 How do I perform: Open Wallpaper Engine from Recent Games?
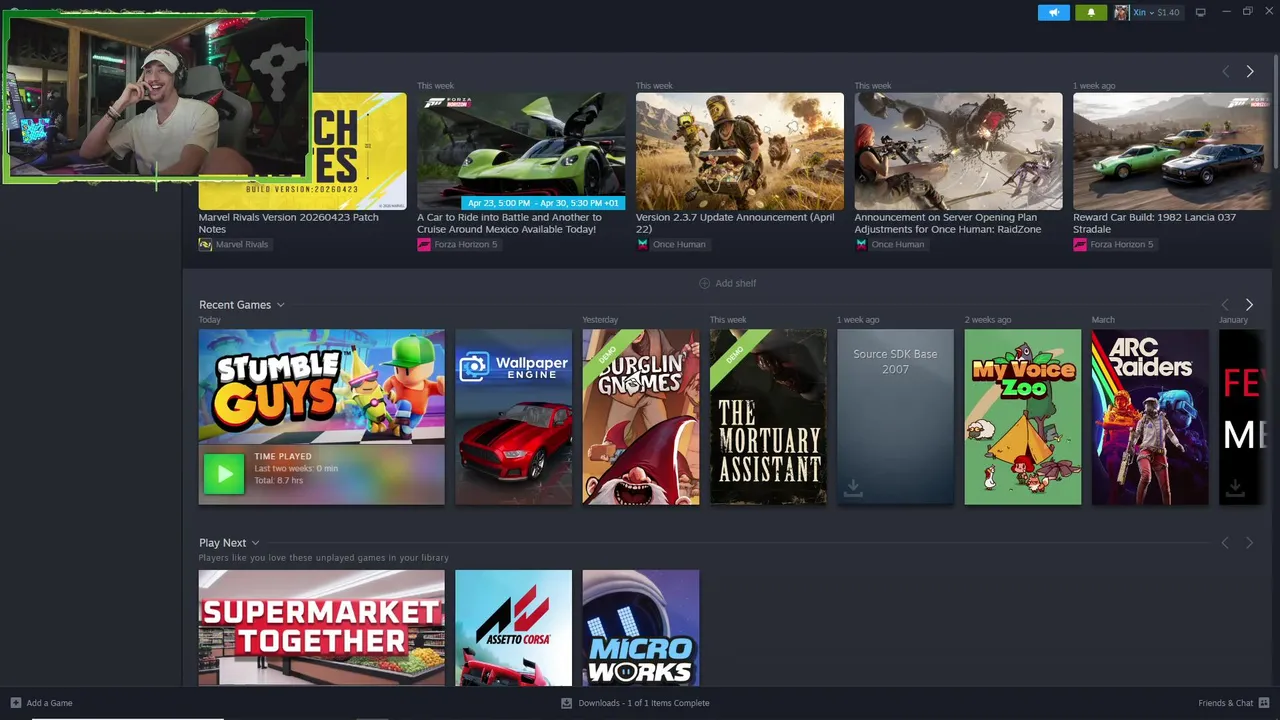tap(514, 417)
